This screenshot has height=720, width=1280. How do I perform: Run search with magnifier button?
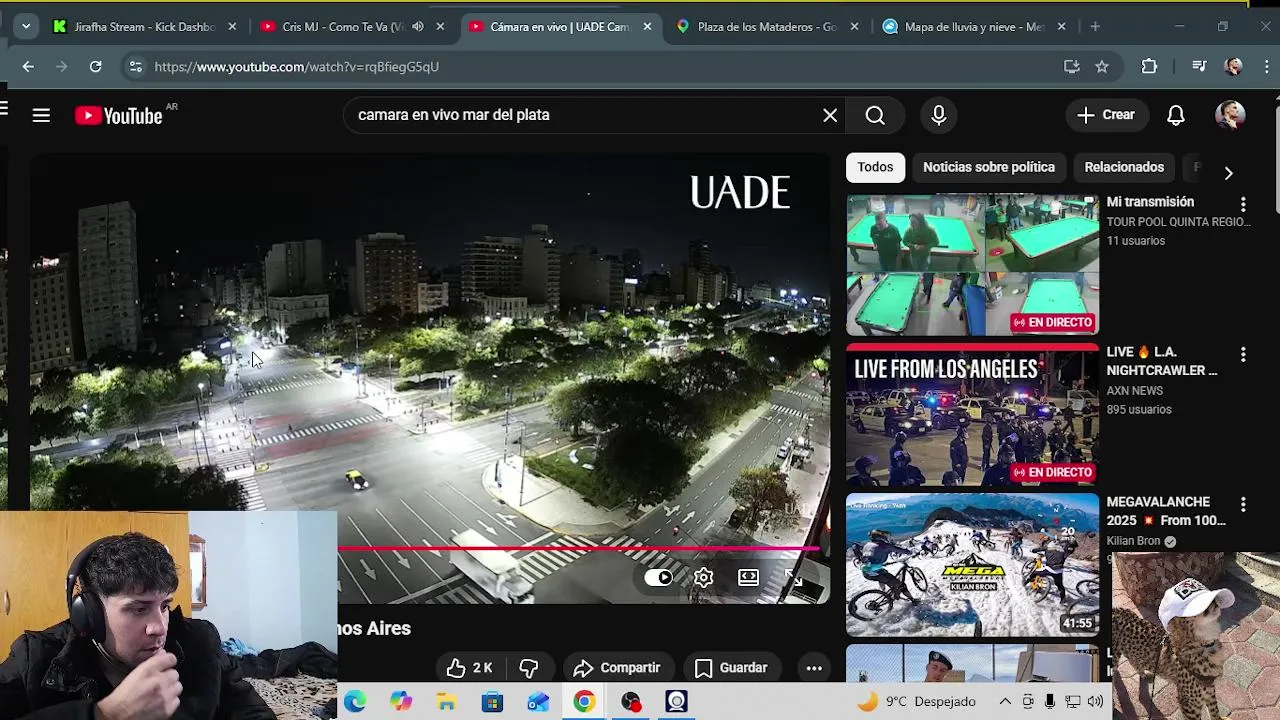(x=875, y=115)
